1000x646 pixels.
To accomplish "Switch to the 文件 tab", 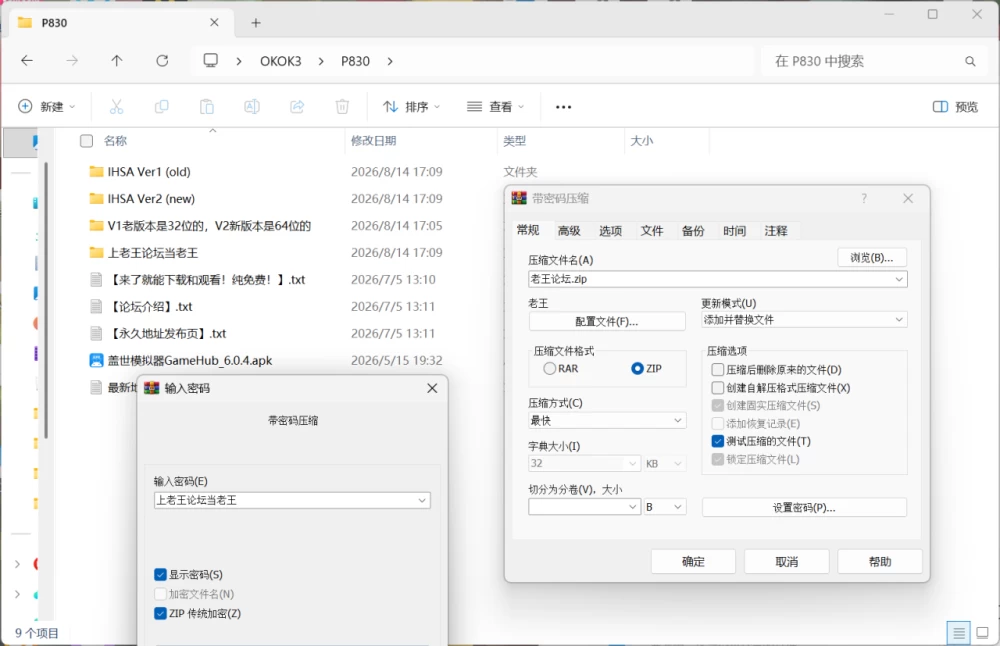I will coord(652,231).
